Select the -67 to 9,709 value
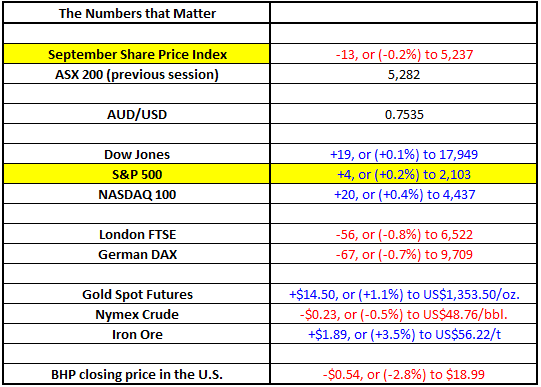541x387 pixels. pyautogui.click(x=404, y=254)
